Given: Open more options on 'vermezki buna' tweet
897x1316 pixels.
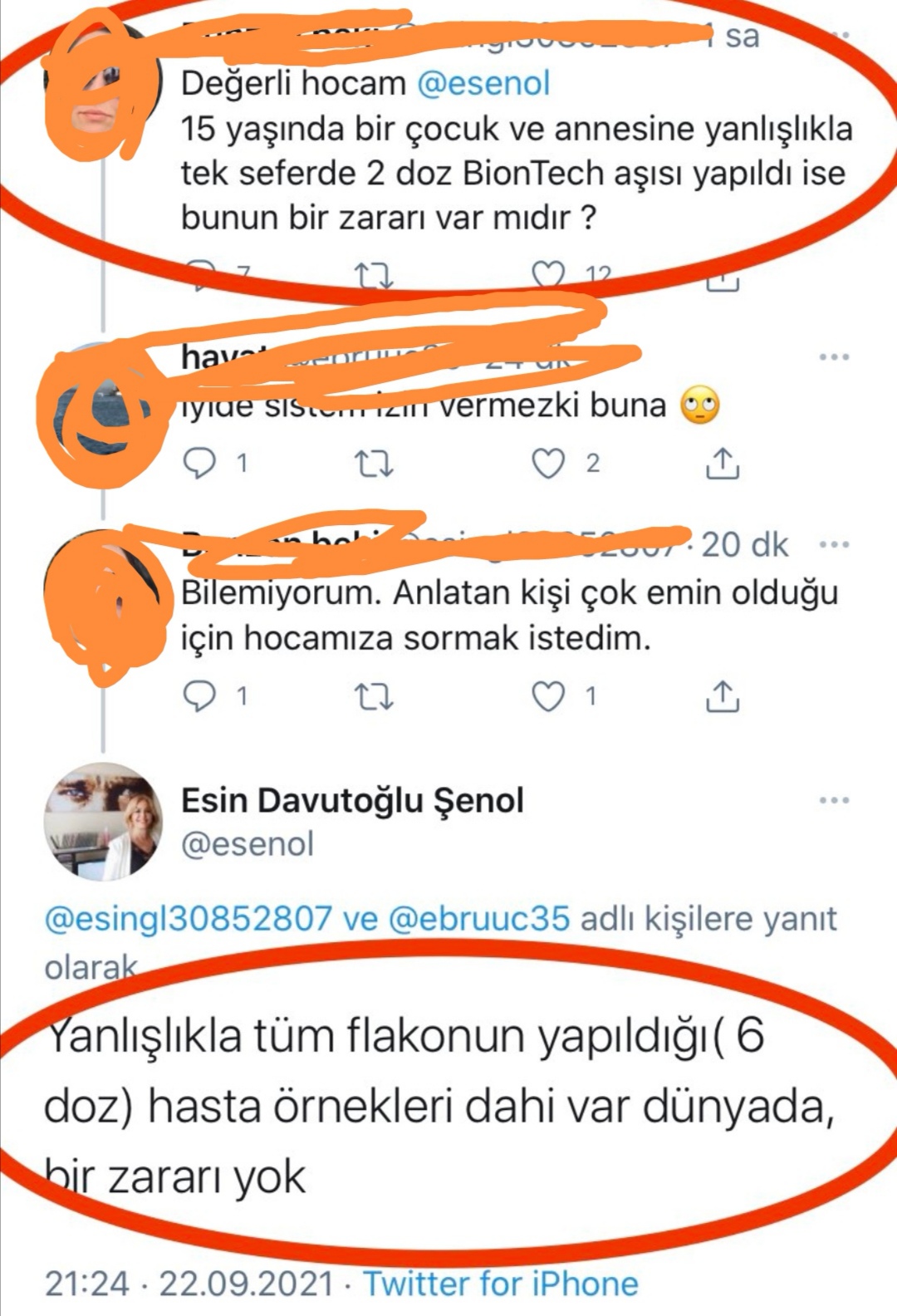Looking at the screenshot, I should (834, 357).
